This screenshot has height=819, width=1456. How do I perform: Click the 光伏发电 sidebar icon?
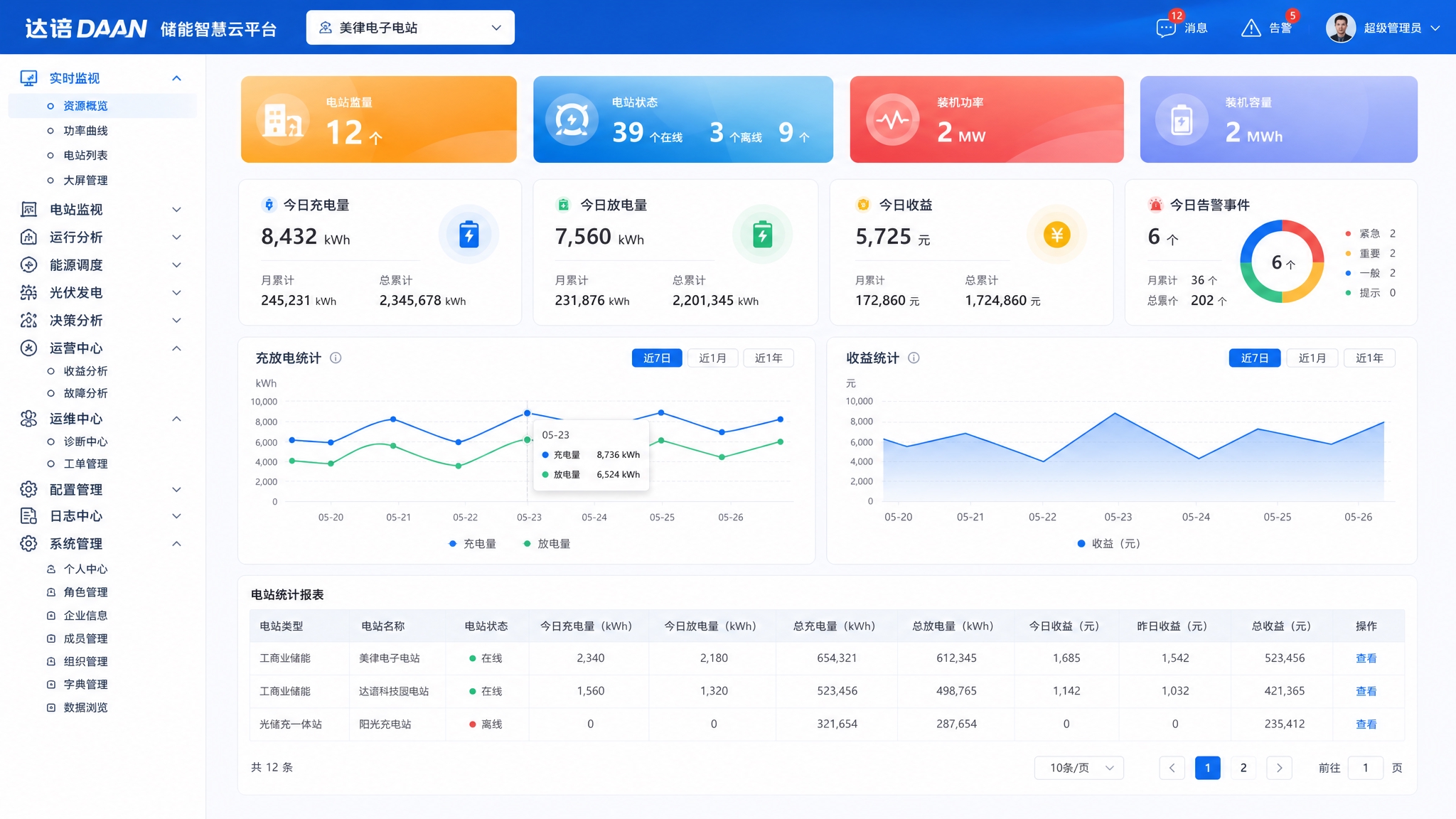point(28,292)
